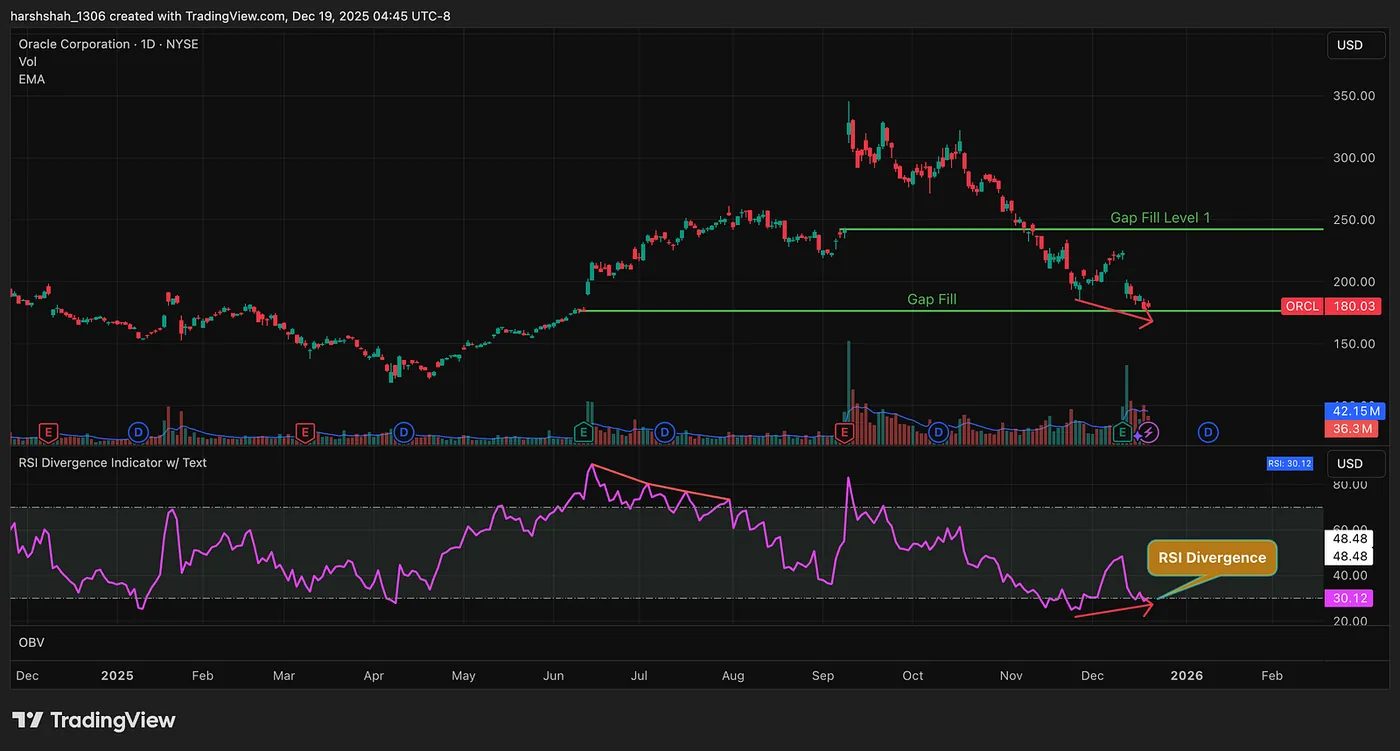The height and width of the screenshot is (751, 1400).
Task: Click the 2026 label on time axis
Action: point(1187,676)
